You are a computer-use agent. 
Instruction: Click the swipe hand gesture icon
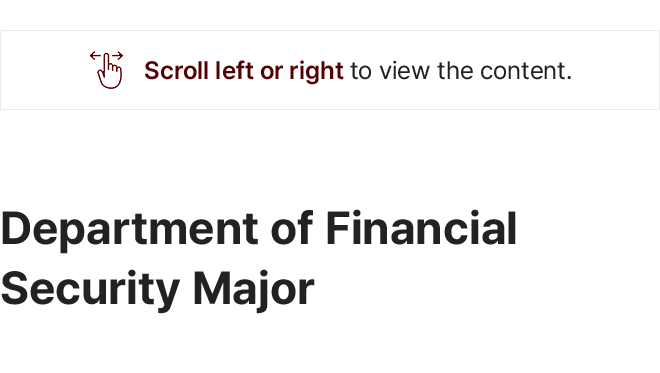[x=106, y=70]
